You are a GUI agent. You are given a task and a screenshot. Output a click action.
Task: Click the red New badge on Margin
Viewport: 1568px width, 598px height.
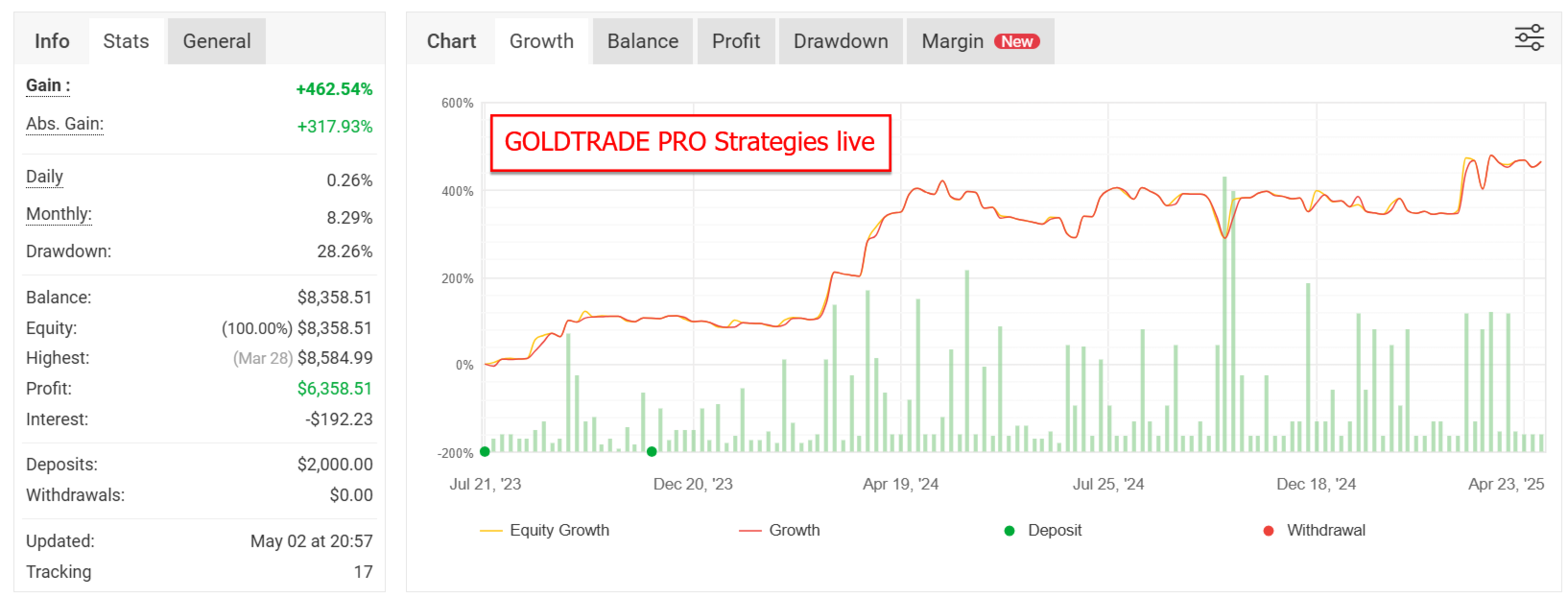tap(1017, 41)
